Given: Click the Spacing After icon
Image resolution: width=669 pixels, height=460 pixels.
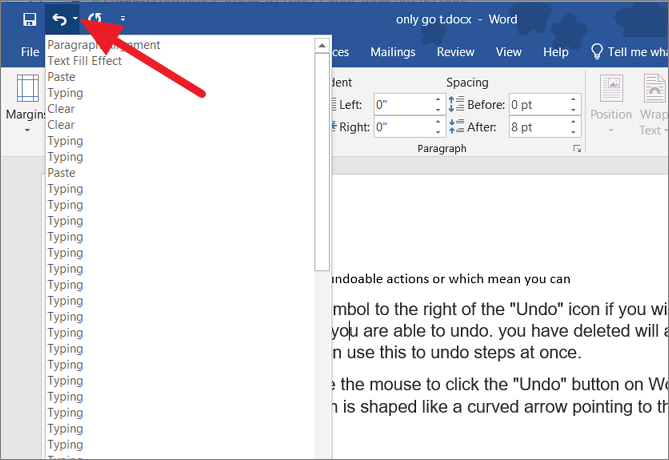Looking at the screenshot, I should tap(456, 127).
